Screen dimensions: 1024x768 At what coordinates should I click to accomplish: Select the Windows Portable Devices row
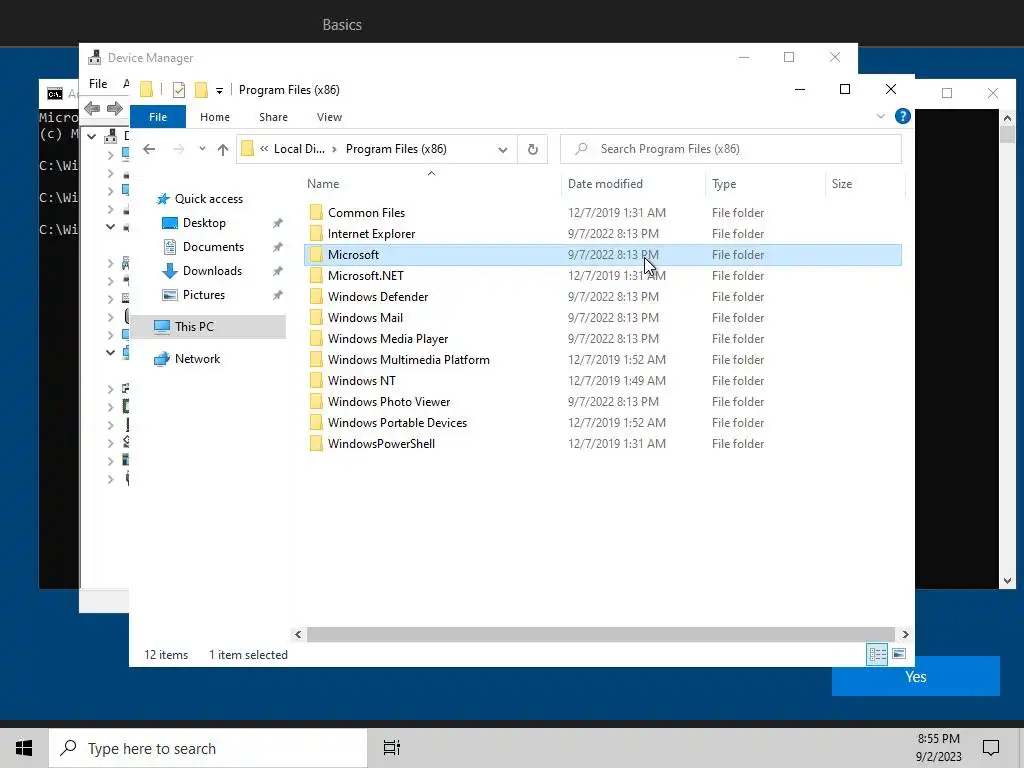[603, 423]
